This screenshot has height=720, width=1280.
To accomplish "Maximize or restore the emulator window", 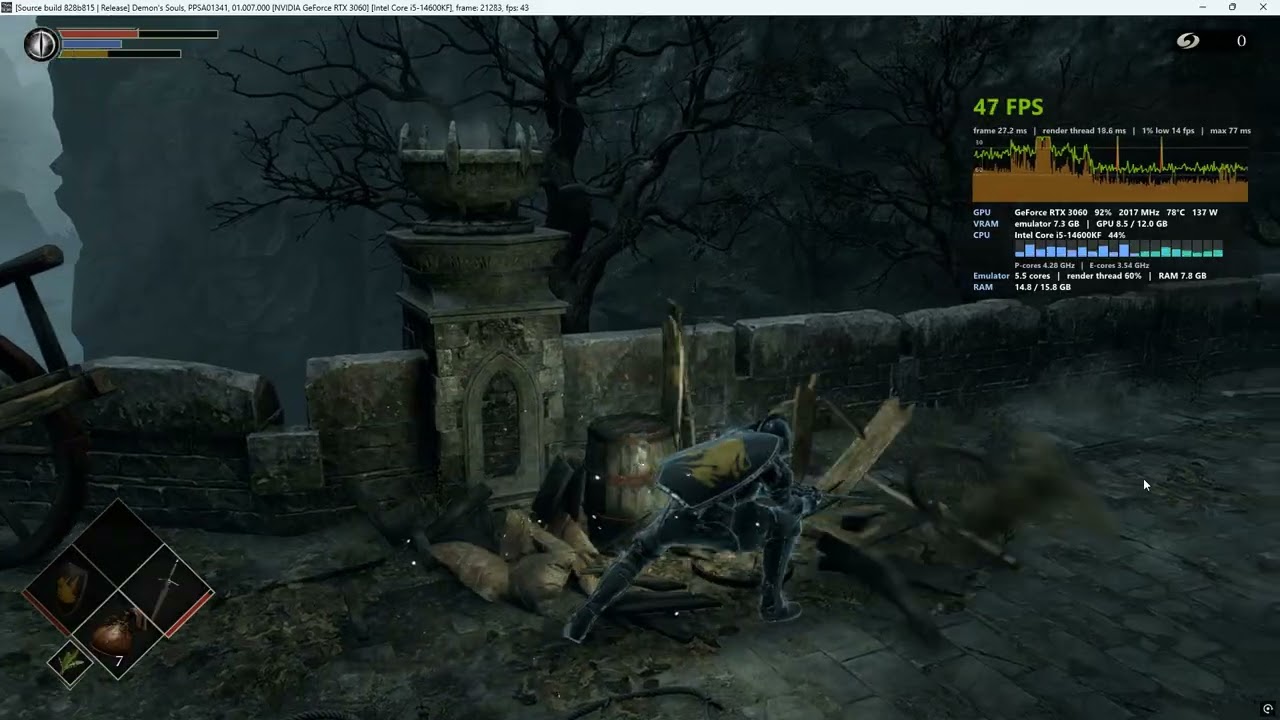I will coord(1232,7).
